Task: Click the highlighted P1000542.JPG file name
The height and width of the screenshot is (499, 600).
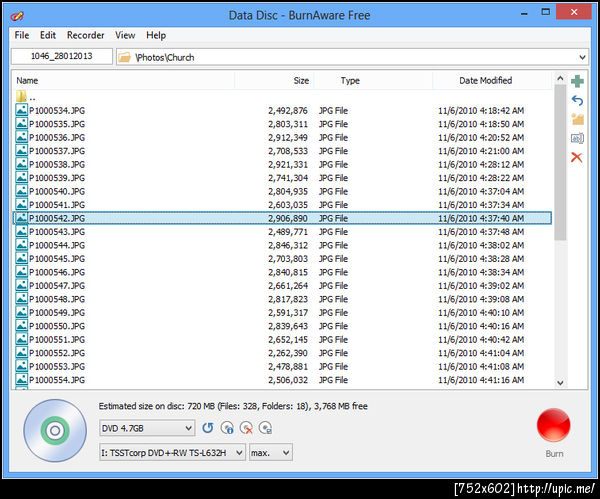Action: tap(57, 218)
